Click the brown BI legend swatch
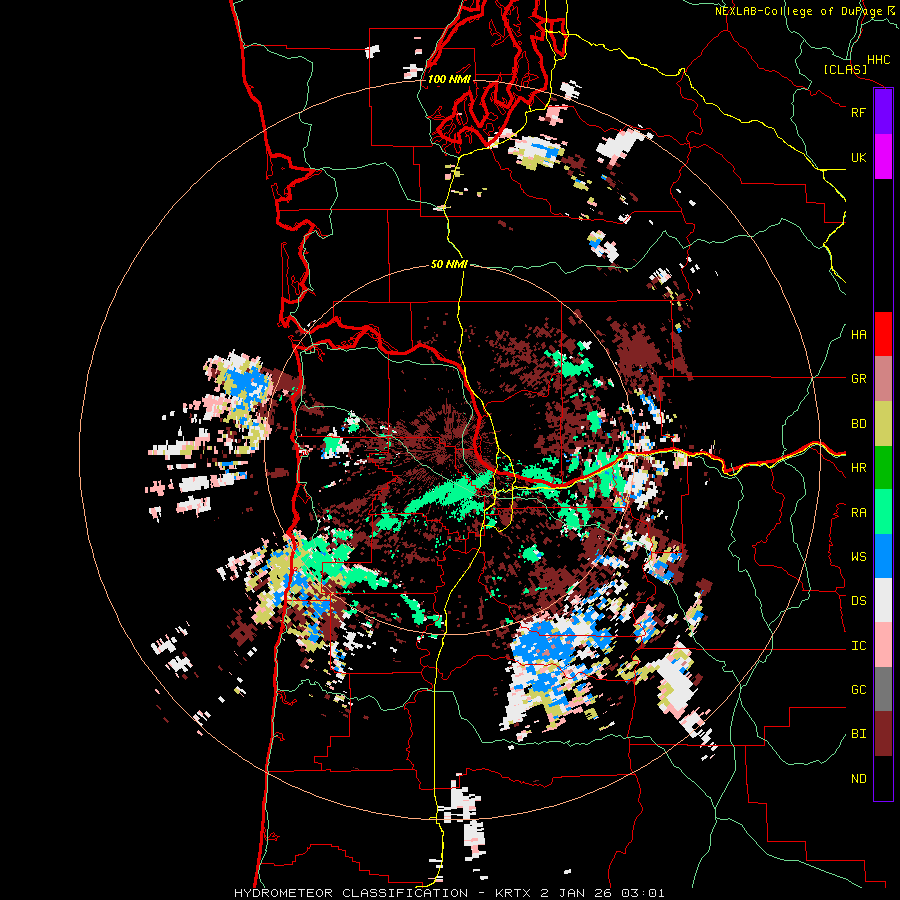This screenshot has height=900, width=900. coord(883,734)
